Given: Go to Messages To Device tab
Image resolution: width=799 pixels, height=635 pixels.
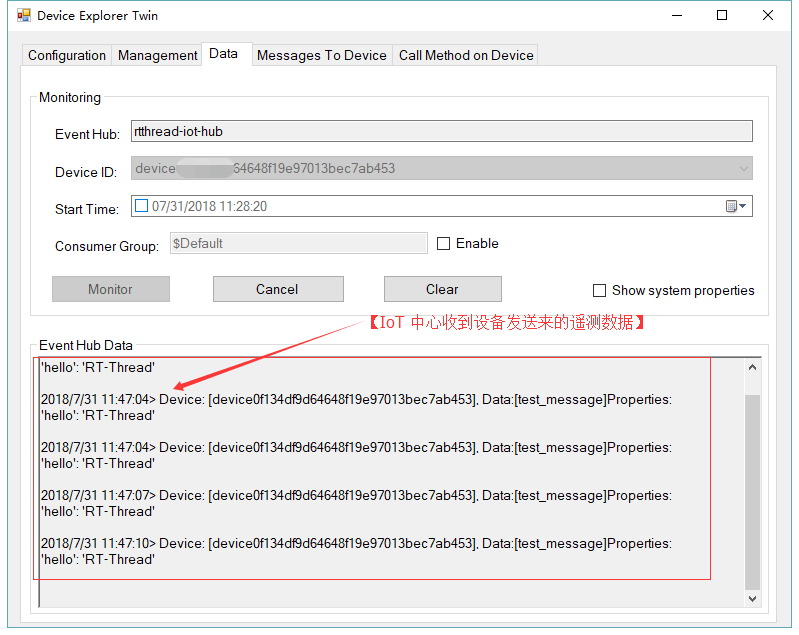Looking at the screenshot, I should coord(321,56).
